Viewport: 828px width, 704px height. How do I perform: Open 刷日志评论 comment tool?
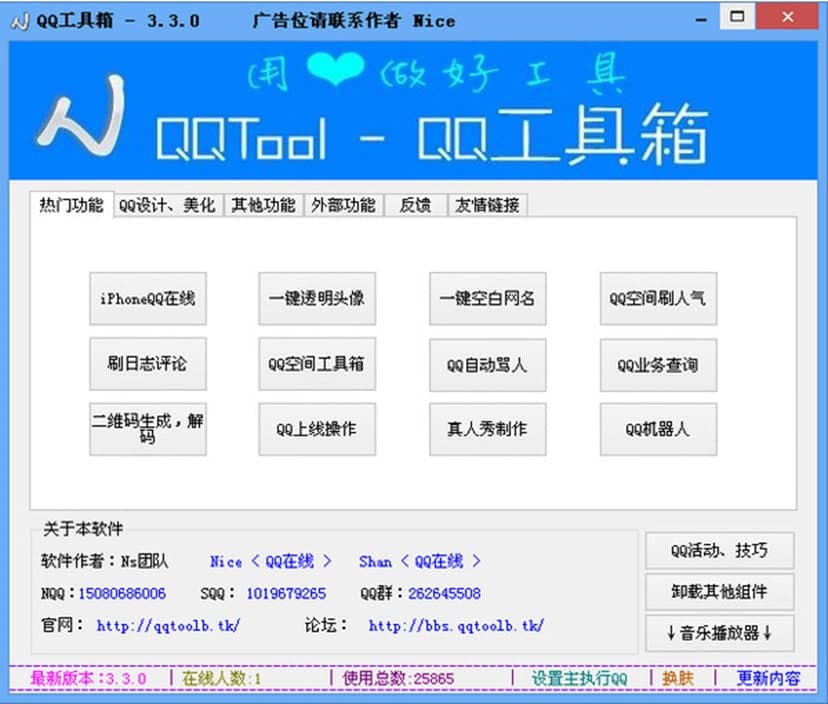[147, 363]
